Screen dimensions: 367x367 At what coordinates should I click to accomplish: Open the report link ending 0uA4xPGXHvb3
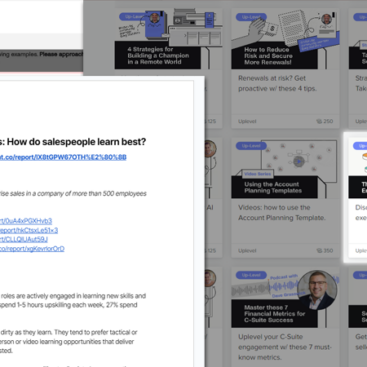coord(26,221)
